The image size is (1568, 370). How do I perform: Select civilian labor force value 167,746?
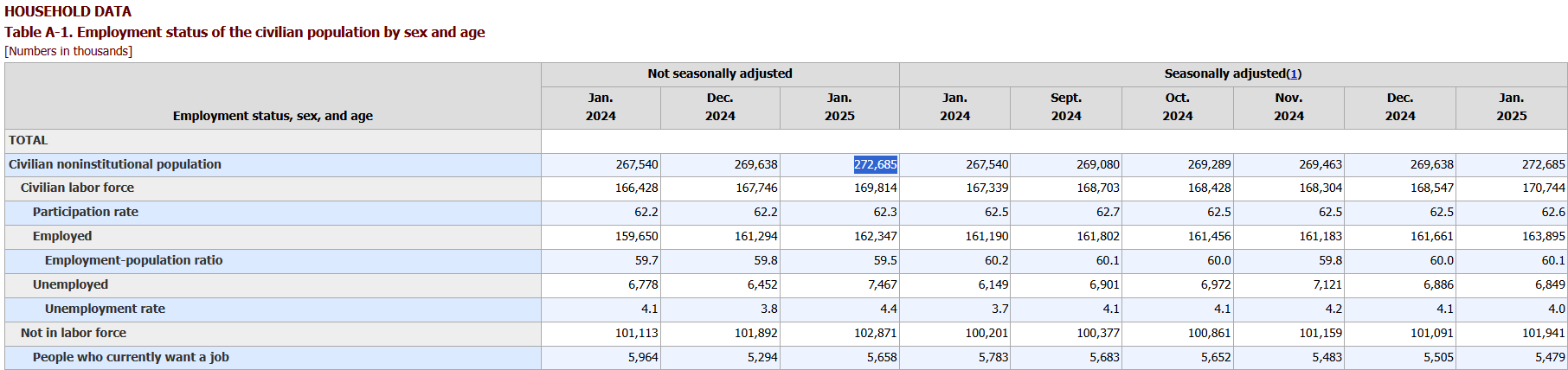(756, 188)
